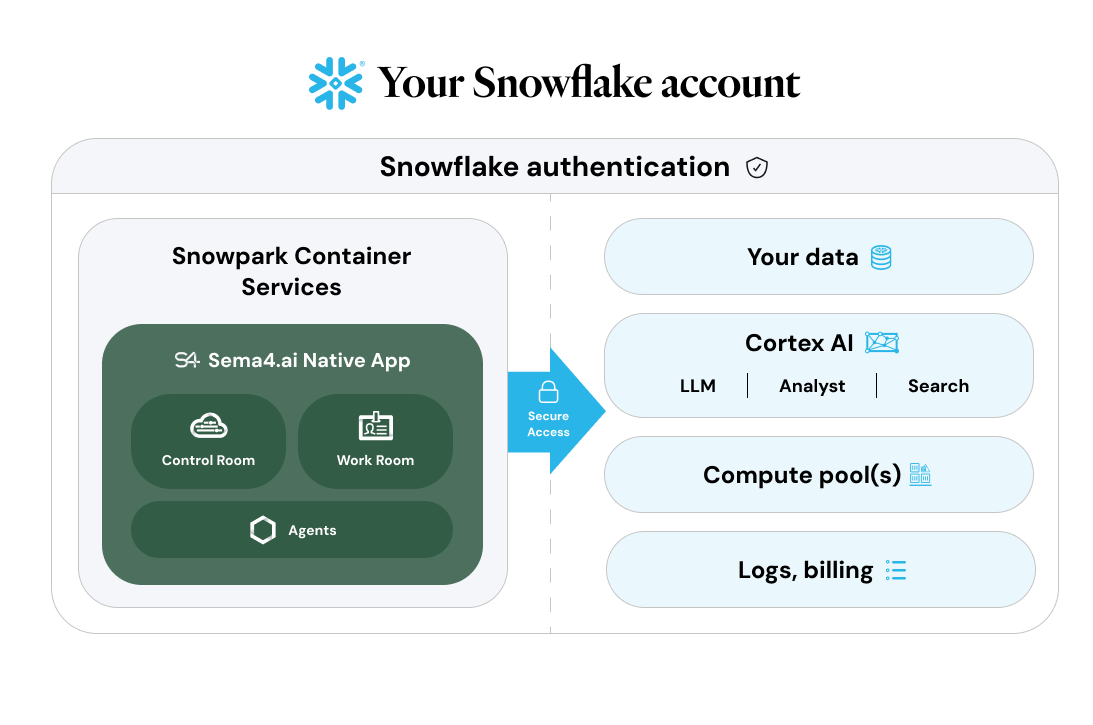Image resolution: width=1093 pixels, height=725 pixels.
Task: Select Search under Cortex AI
Action: (938, 386)
